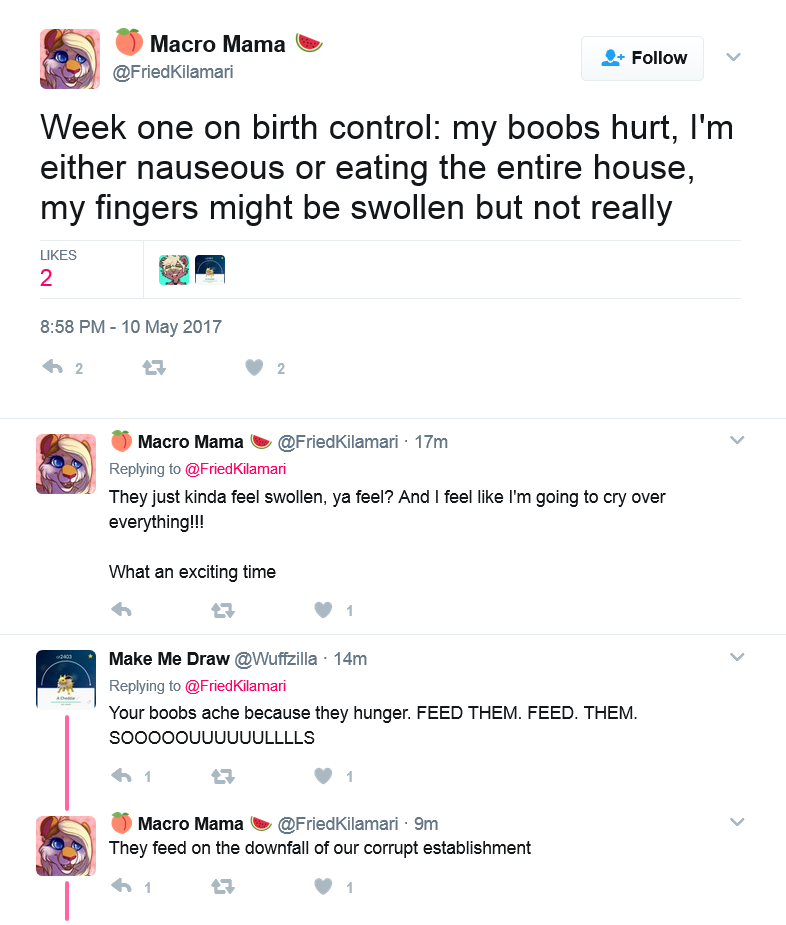Open @FriedKilamari mention link in Wuffzilla's reply
Image resolution: width=786 pixels, height=925 pixels.
point(235,686)
